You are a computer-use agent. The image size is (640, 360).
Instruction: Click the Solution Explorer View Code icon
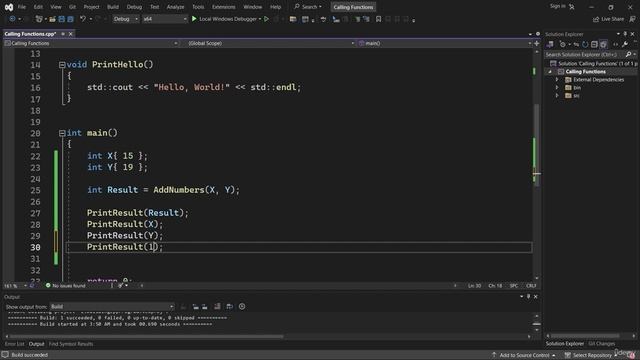(616, 44)
